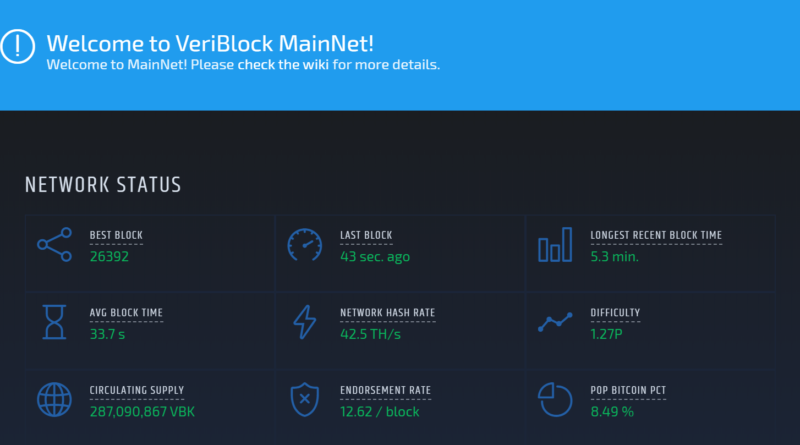The image size is (800, 445).
Task: Click the '8.49 %' value
Action: [x=612, y=412]
